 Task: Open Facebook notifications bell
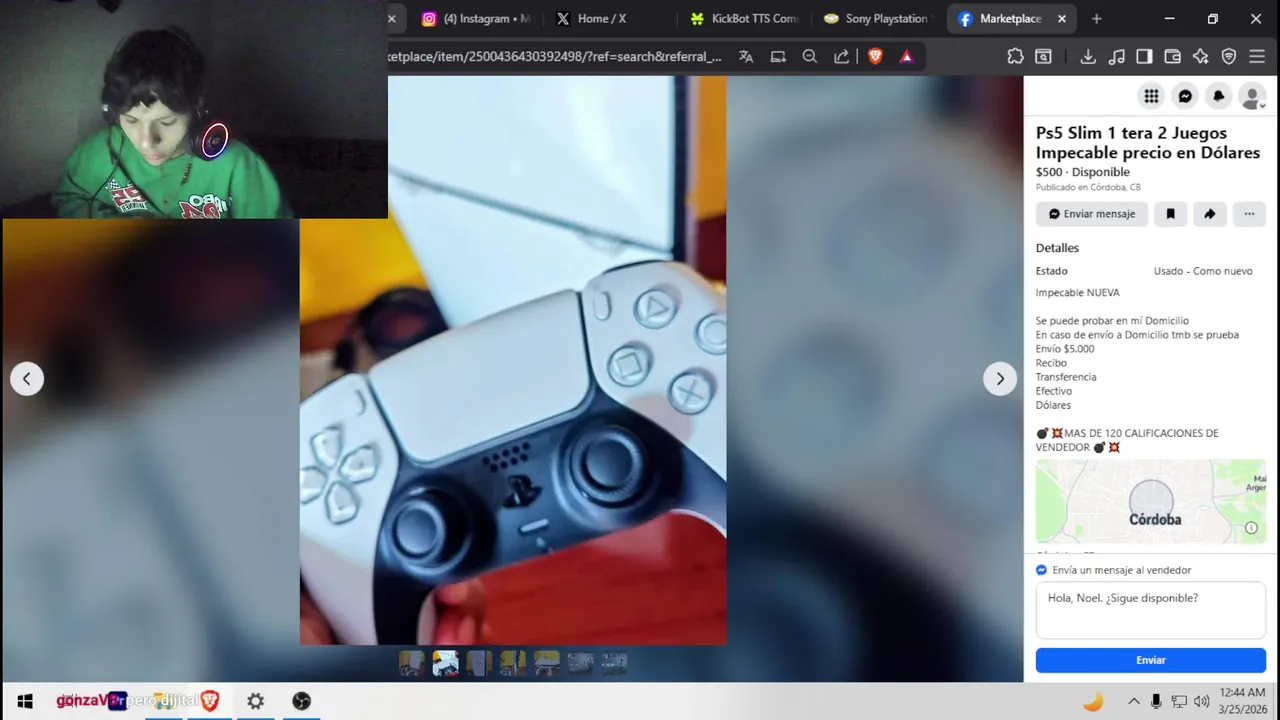[x=1218, y=96]
